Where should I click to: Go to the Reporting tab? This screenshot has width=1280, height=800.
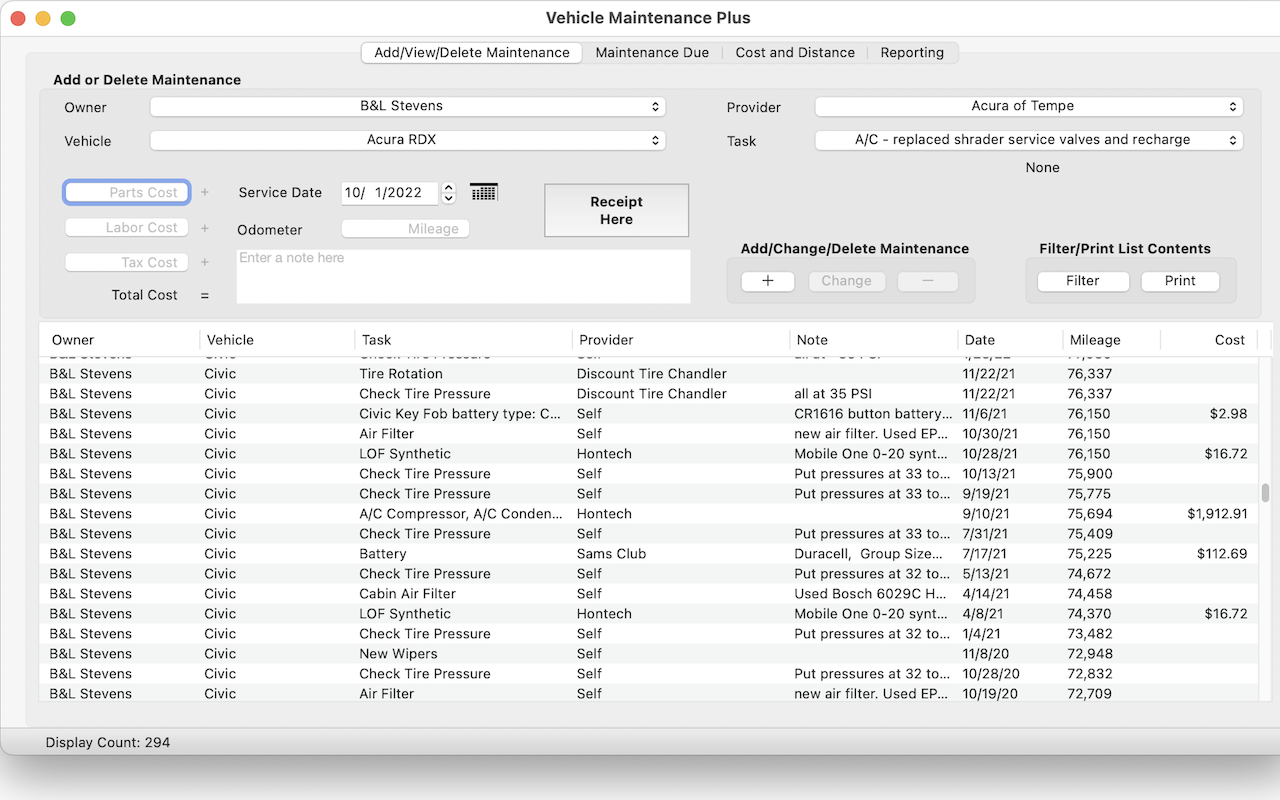tap(912, 52)
